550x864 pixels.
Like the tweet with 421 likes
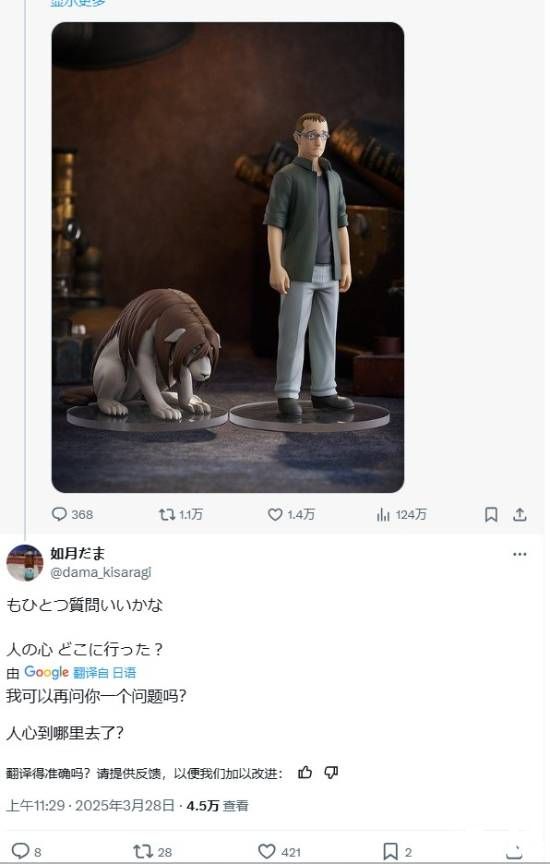coord(267,852)
